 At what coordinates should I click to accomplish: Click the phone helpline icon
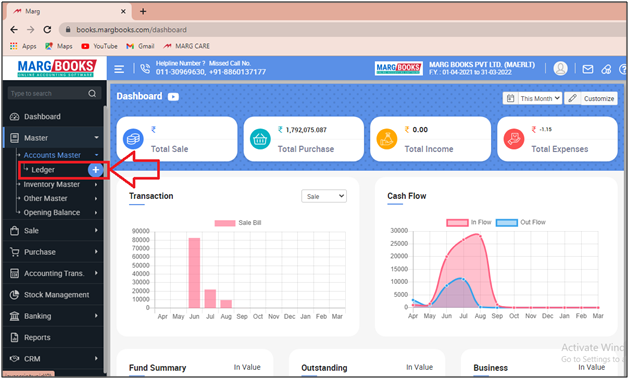(145, 69)
